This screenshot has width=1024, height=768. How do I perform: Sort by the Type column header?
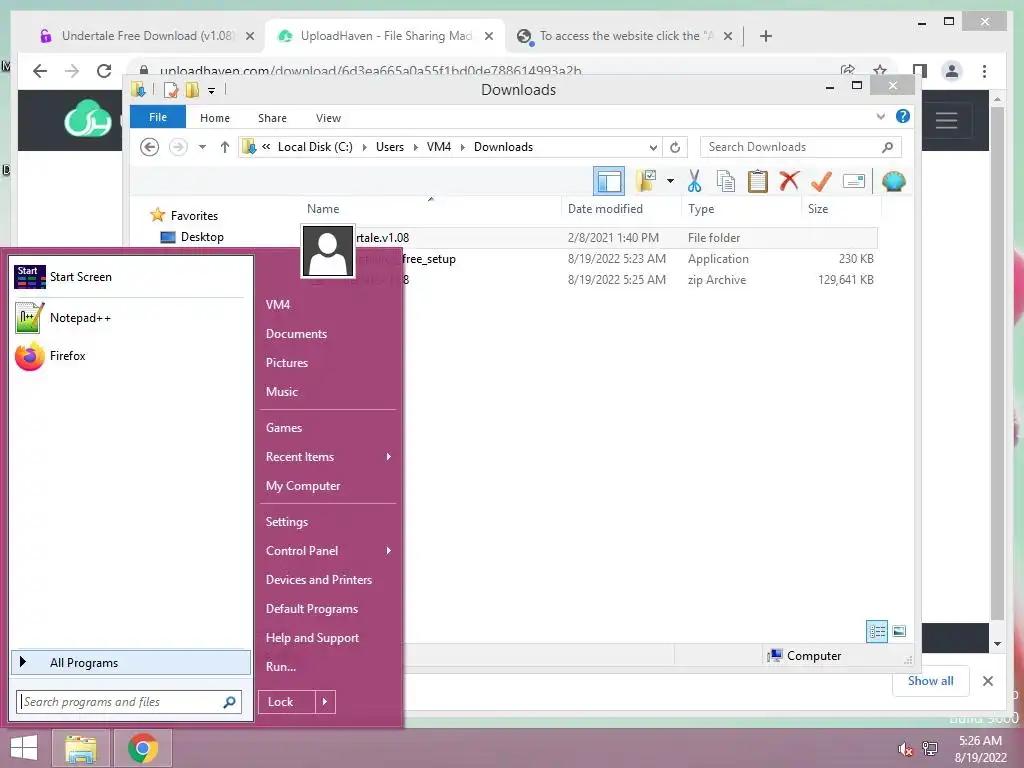click(x=701, y=209)
